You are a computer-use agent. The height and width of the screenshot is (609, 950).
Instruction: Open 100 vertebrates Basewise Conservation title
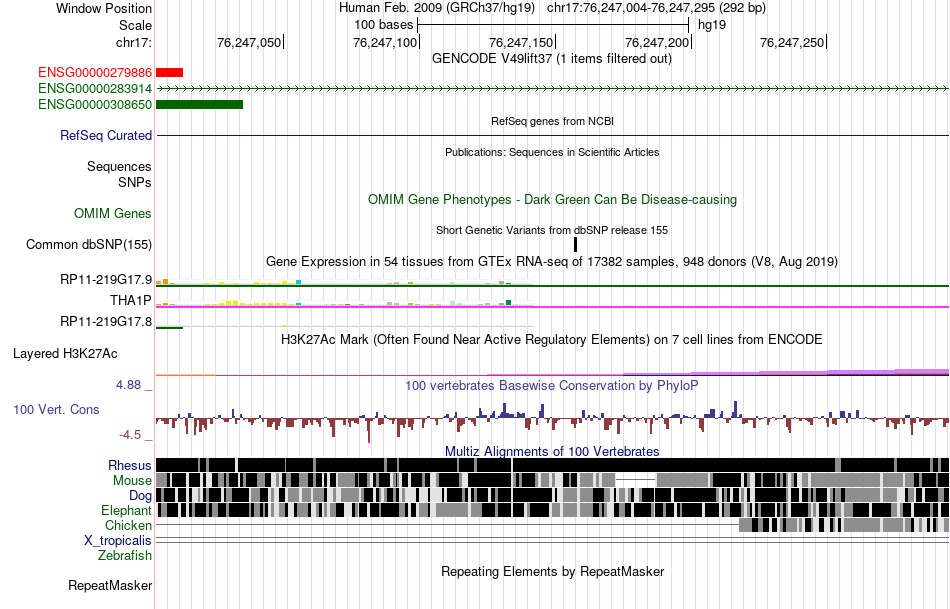point(552,385)
